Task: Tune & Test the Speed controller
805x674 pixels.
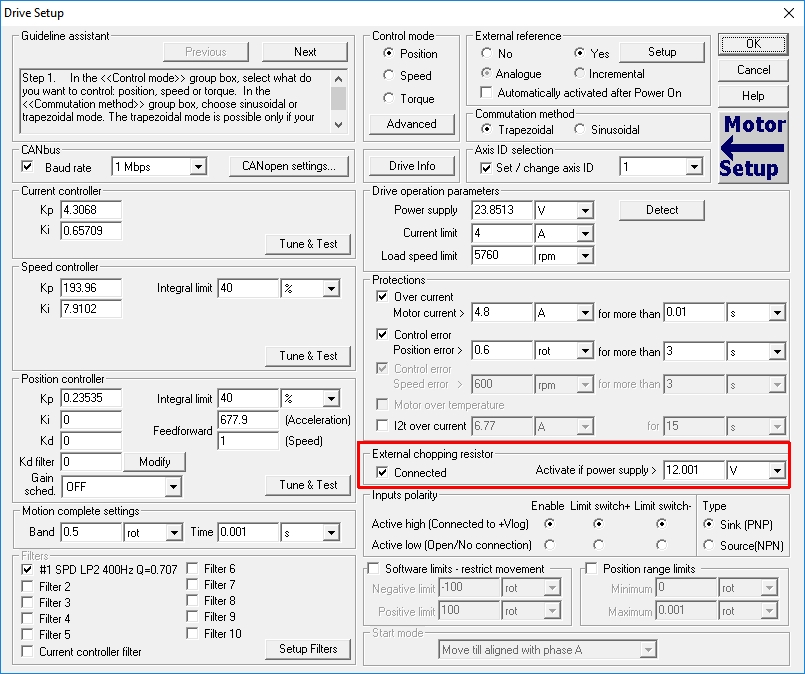Action: pos(308,356)
